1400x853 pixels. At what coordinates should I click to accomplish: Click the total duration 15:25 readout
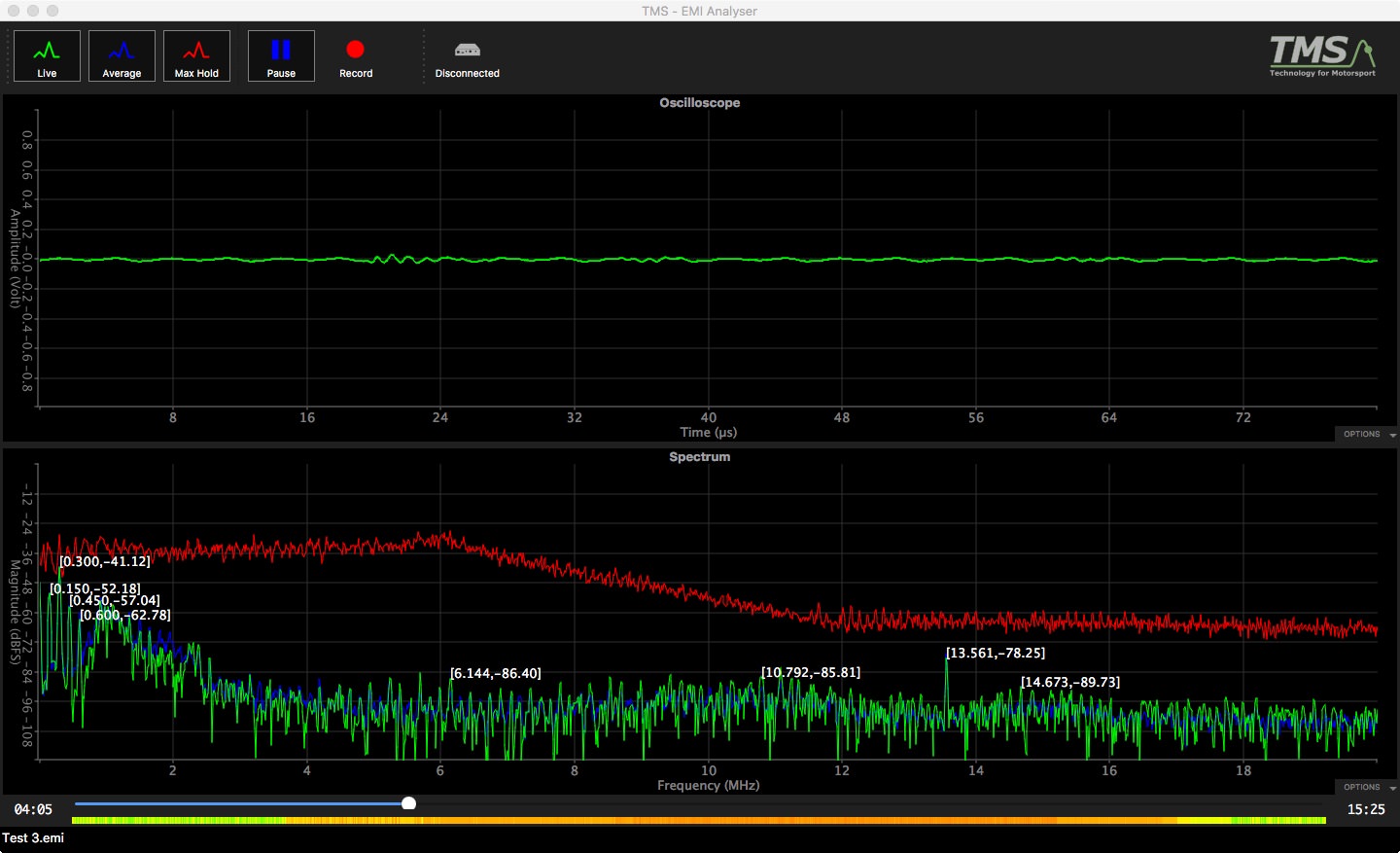1365,809
